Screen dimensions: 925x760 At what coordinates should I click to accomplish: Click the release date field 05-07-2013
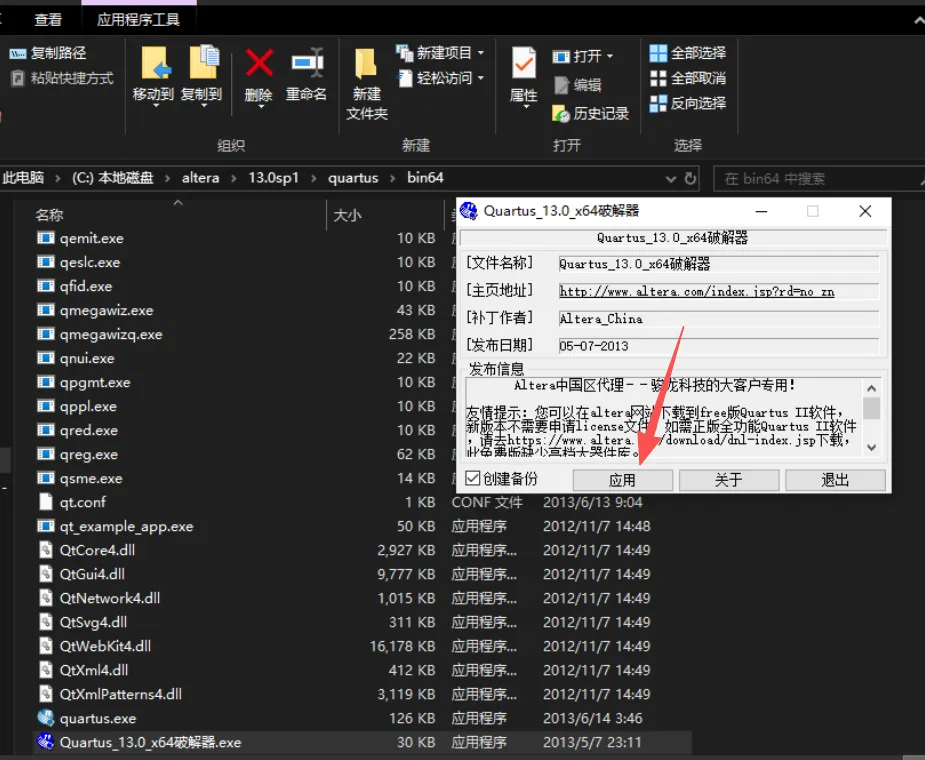click(719, 346)
